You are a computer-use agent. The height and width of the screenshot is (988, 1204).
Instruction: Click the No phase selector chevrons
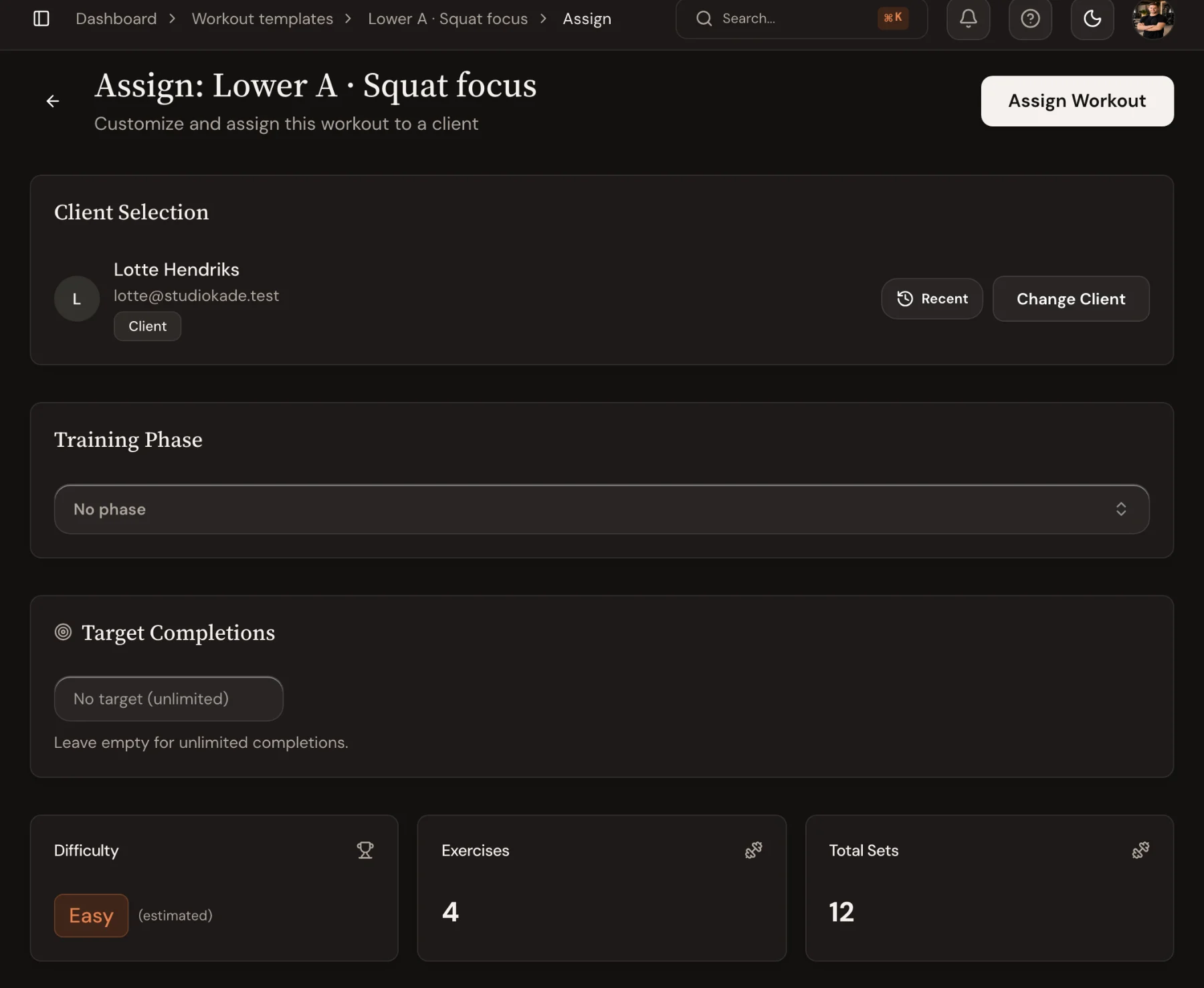point(1121,509)
